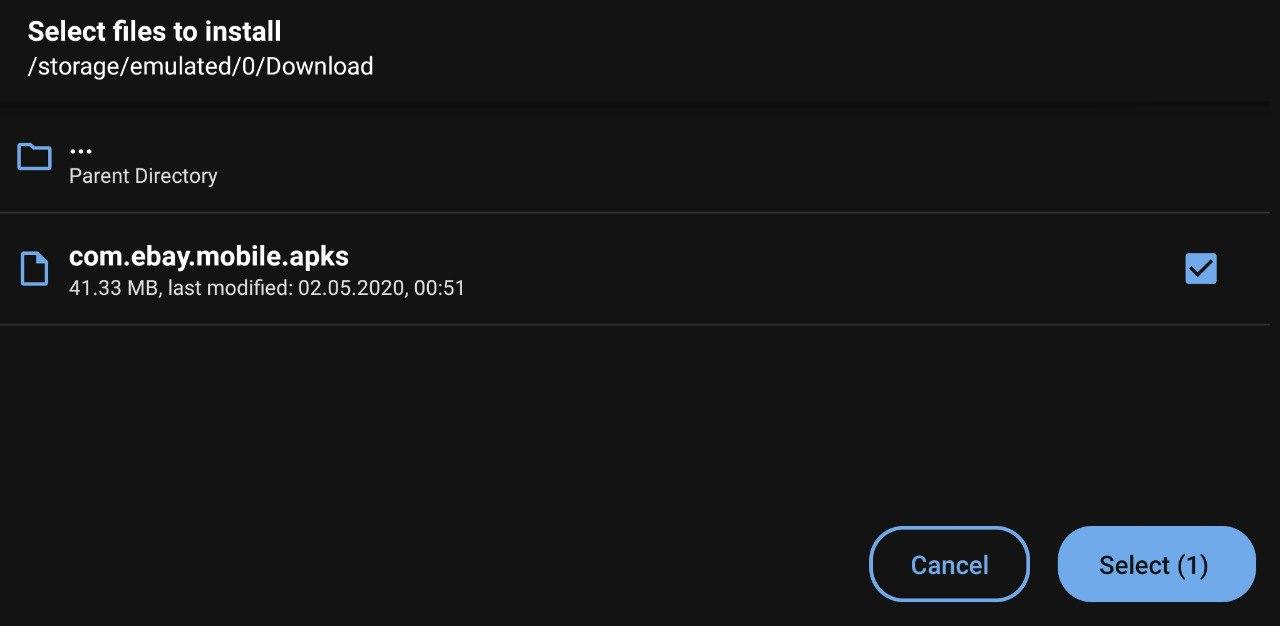Confirm with the Select (1) button
Viewport: 1280px width, 626px height.
tap(1156, 565)
